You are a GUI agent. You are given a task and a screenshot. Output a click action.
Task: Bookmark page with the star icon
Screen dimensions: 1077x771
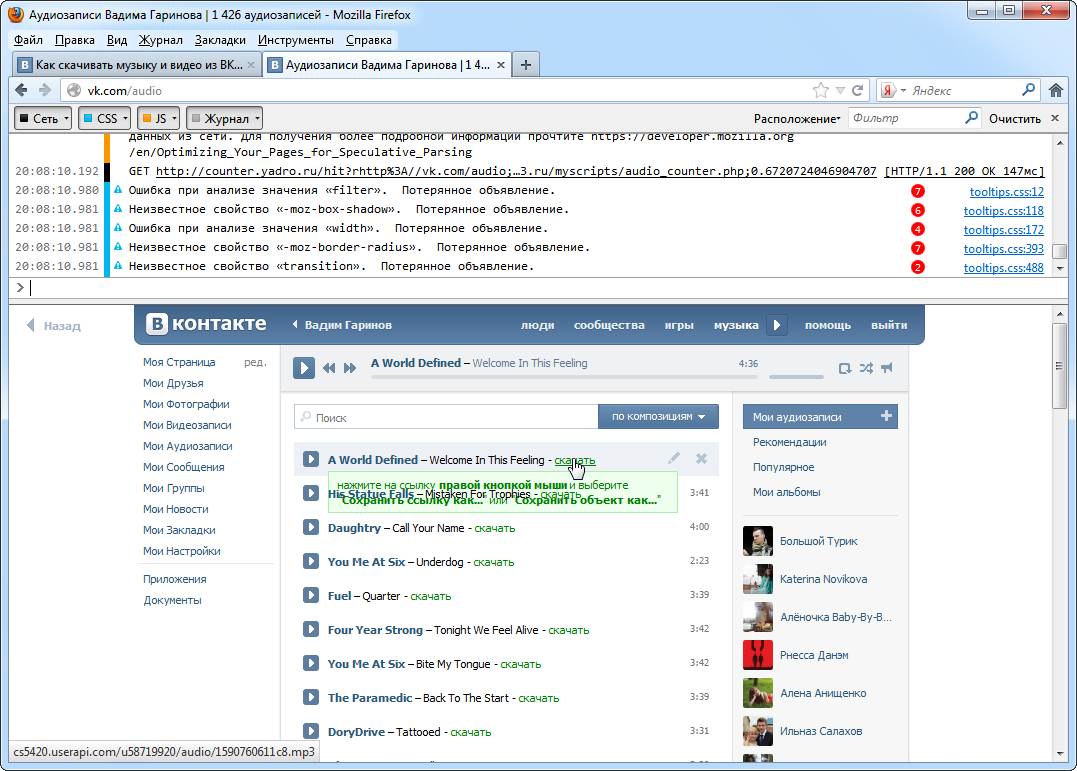coord(820,90)
